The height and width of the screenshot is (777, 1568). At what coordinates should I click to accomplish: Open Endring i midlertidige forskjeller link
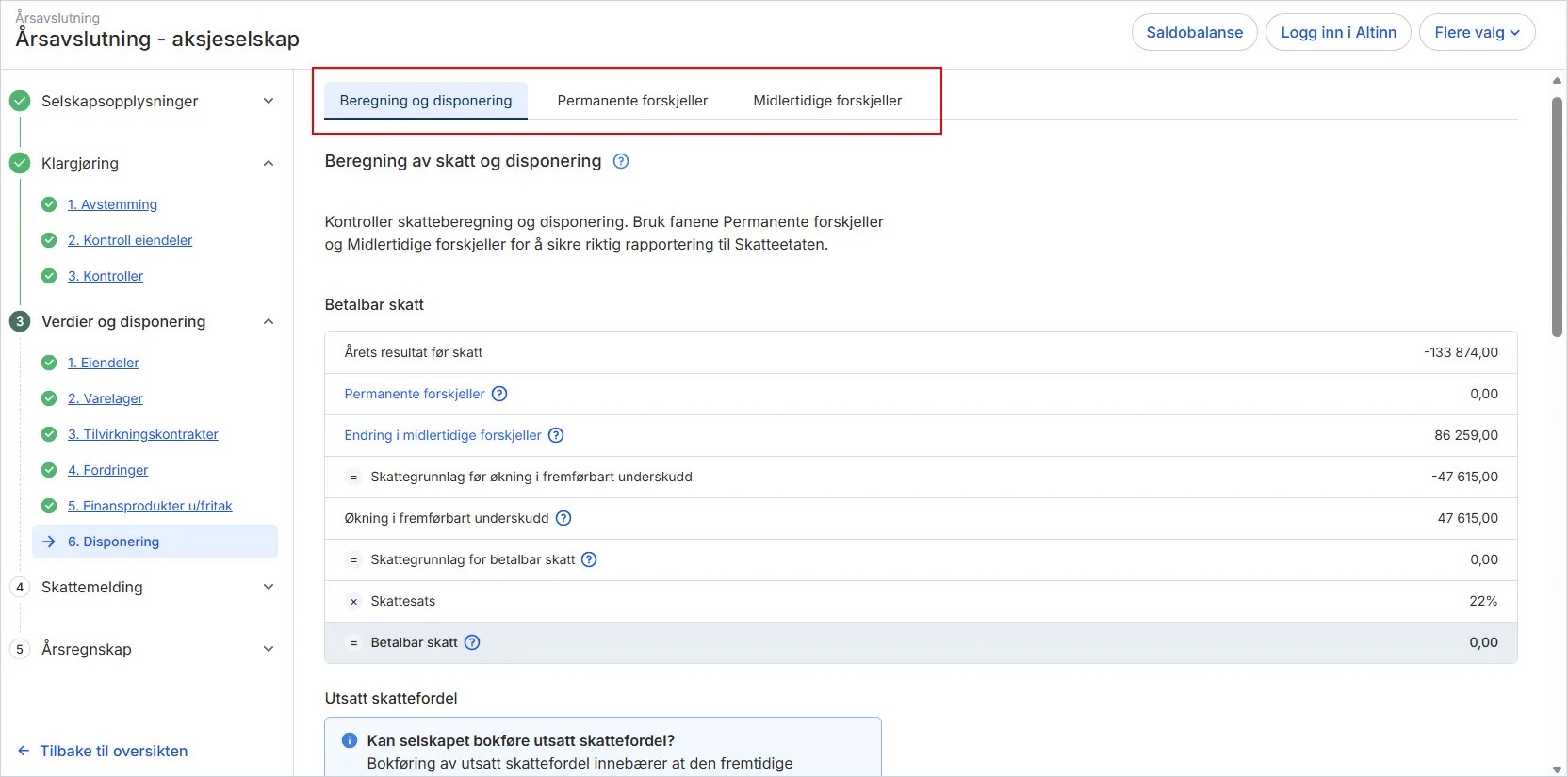(443, 435)
